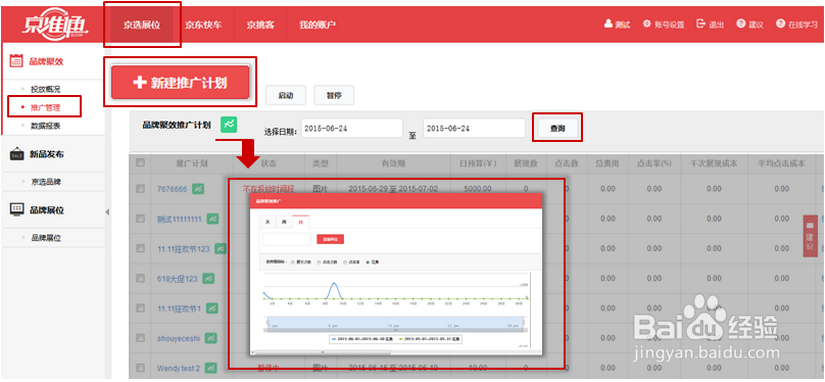Open 账号设置 gear icon
825x382 pixels.
[647, 24]
